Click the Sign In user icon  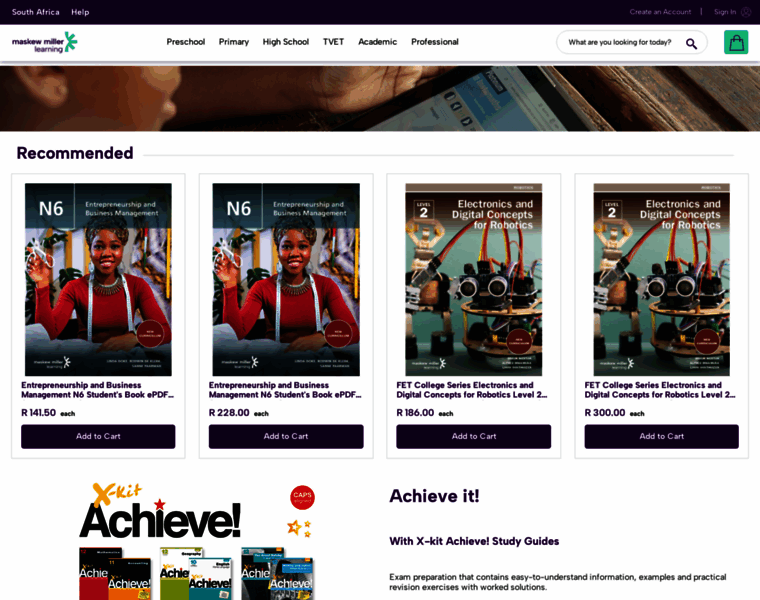coord(746,12)
